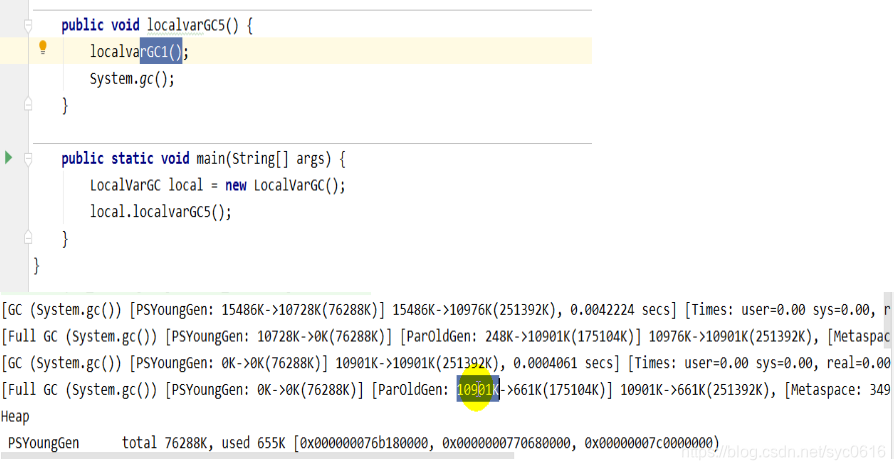The height and width of the screenshot is (470, 895).
Task: Run main method via green arrow
Action: [x=8, y=158]
